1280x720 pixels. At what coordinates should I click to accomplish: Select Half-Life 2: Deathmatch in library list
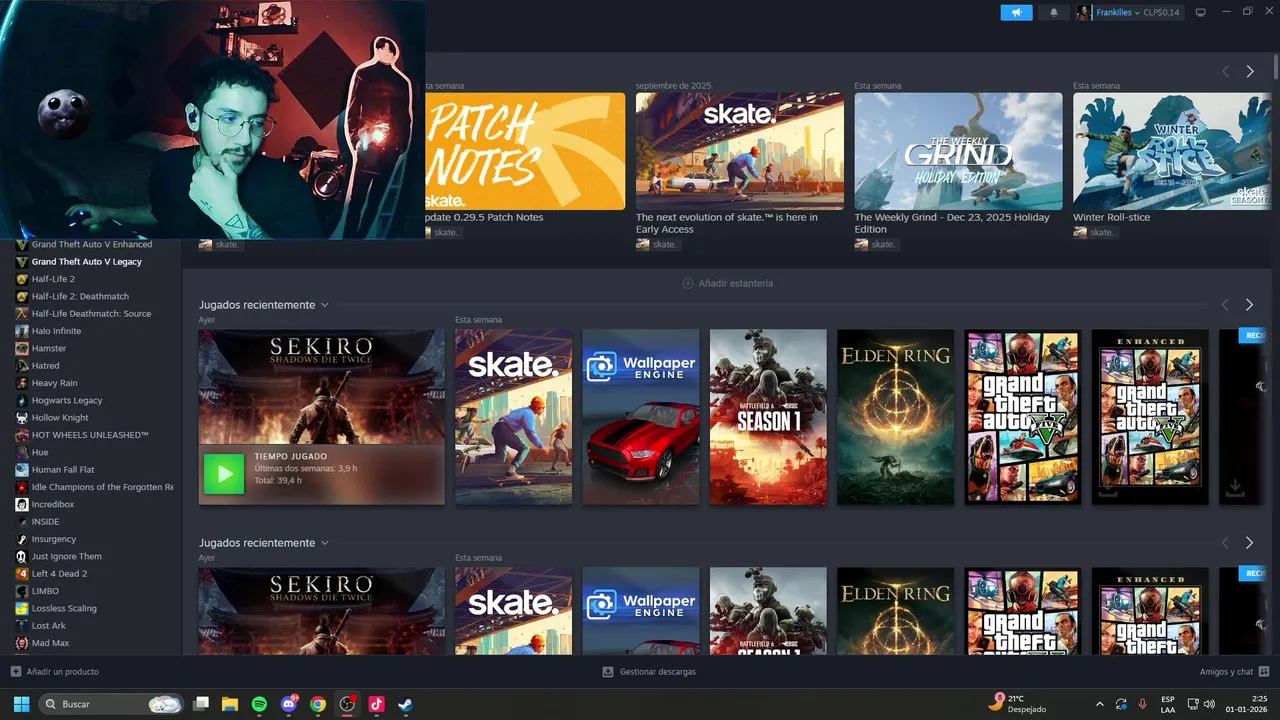[80, 296]
